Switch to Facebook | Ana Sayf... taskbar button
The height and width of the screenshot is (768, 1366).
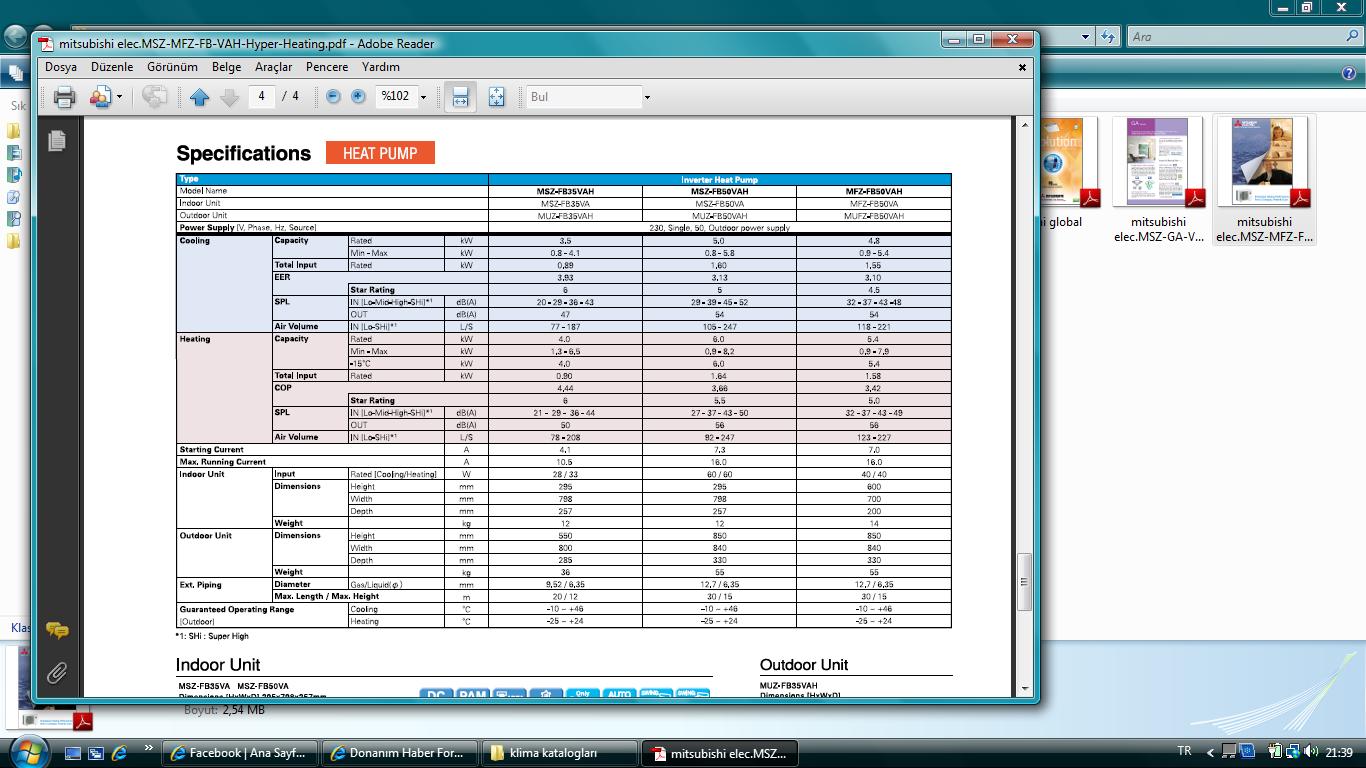click(x=239, y=753)
